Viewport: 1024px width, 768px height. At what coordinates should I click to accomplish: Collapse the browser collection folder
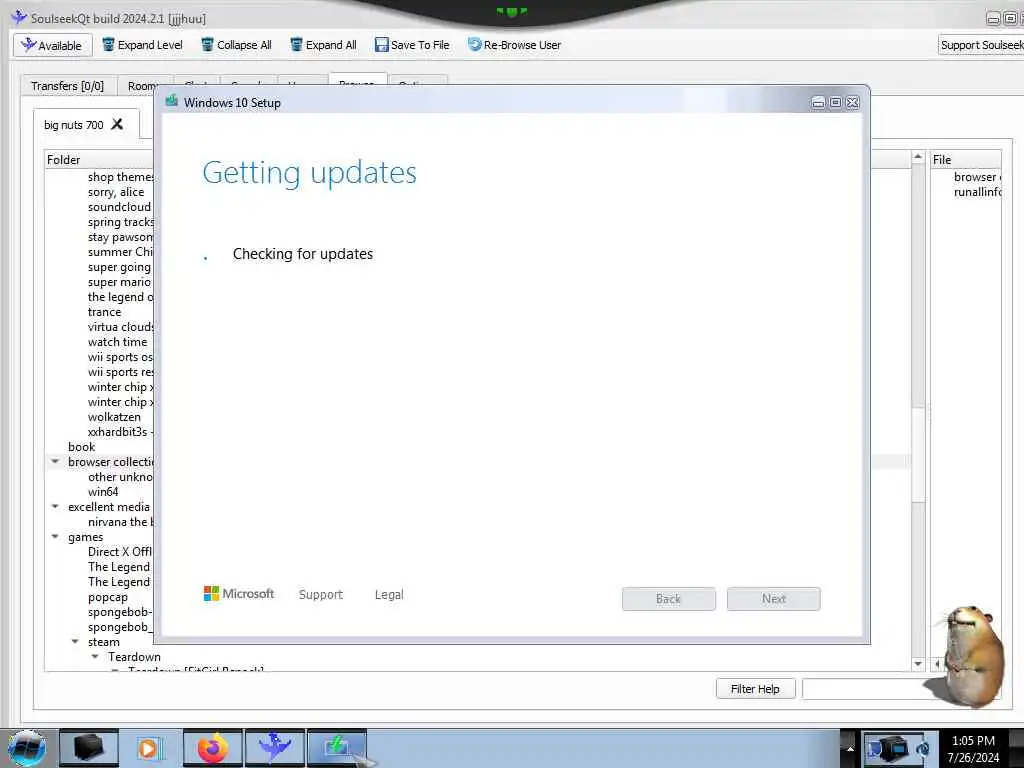coord(55,461)
